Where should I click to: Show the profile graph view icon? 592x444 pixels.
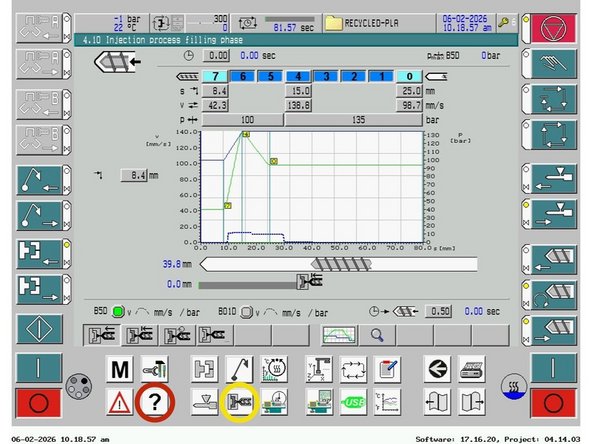click(339, 335)
